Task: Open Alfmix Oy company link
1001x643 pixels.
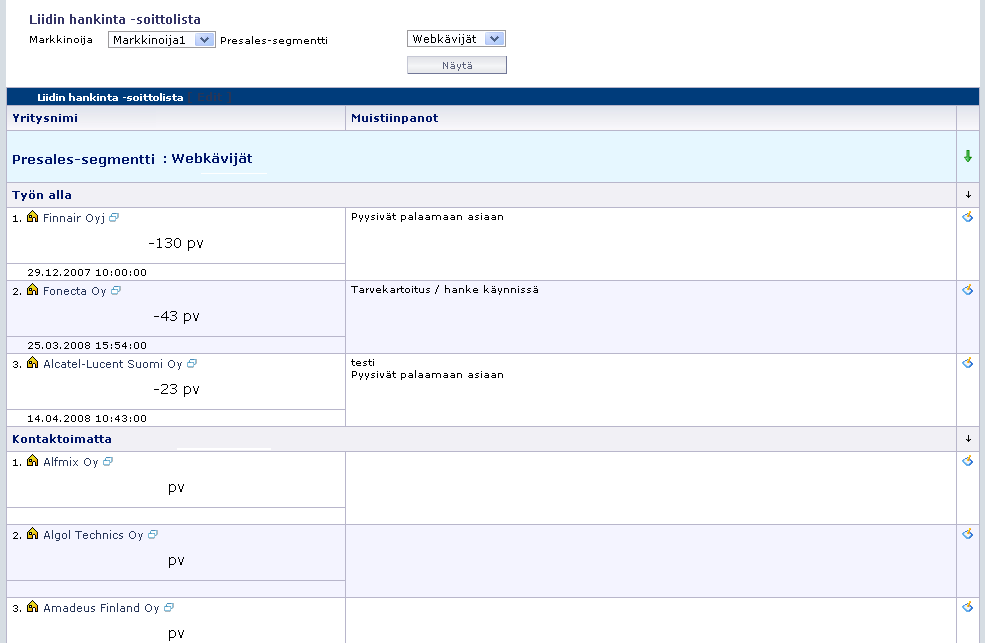Action: click(x=71, y=462)
